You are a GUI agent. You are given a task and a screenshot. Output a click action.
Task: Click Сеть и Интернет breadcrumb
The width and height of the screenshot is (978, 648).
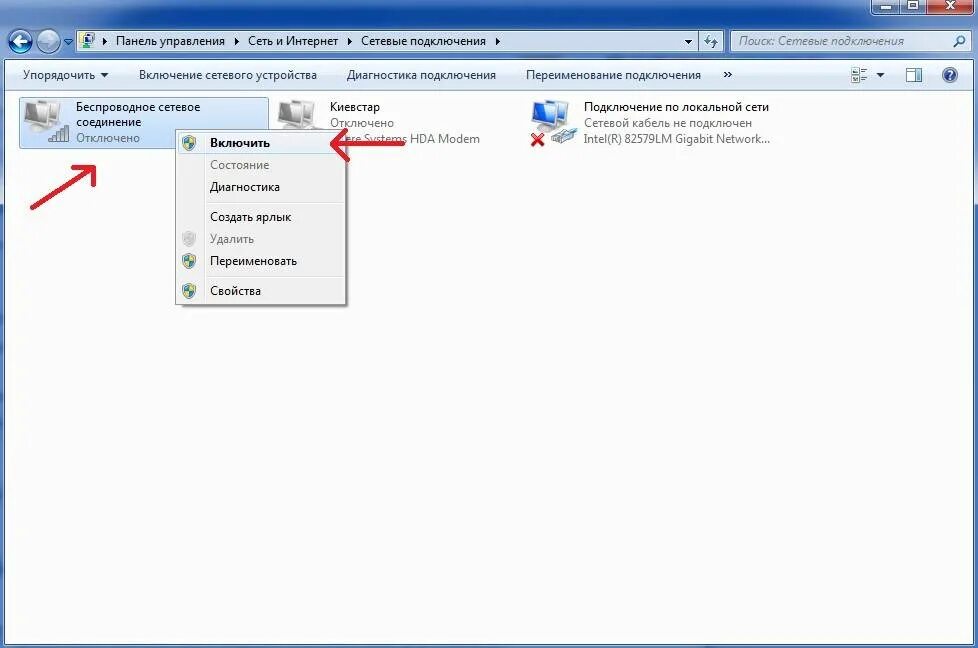tap(293, 41)
